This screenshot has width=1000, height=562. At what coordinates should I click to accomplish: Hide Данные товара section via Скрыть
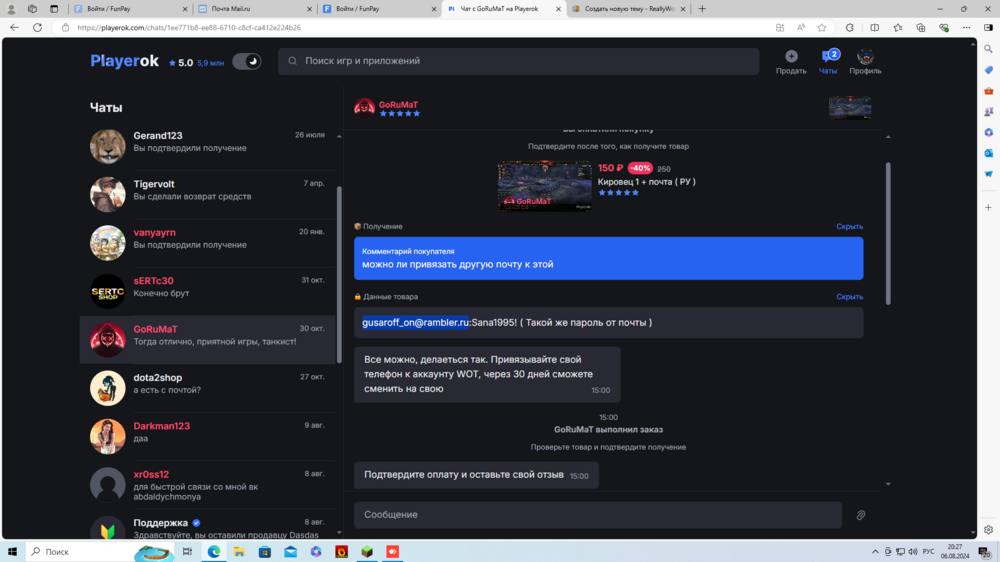coord(849,297)
